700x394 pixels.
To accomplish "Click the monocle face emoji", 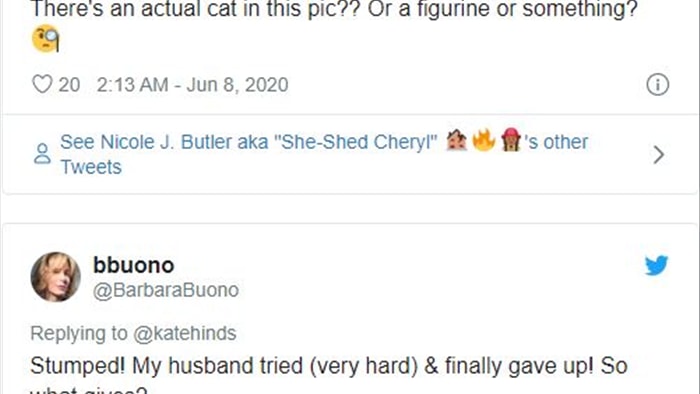I will click(x=46, y=39).
